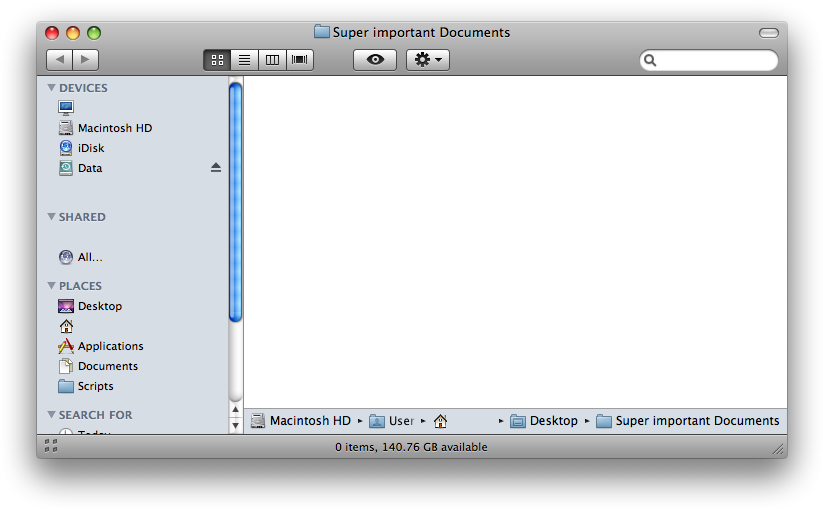This screenshot has width=823, height=509.
Task: Click Macintosh HD in the path bar
Action: 301,421
